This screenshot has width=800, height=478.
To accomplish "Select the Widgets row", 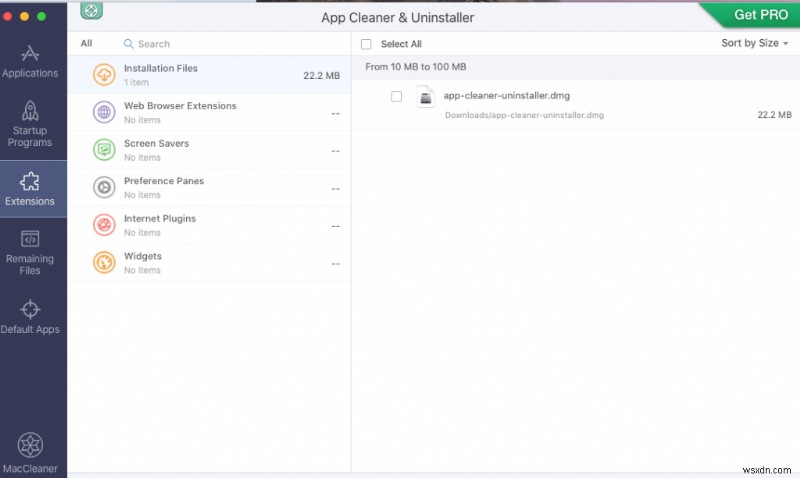I will click(x=209, y=263).
